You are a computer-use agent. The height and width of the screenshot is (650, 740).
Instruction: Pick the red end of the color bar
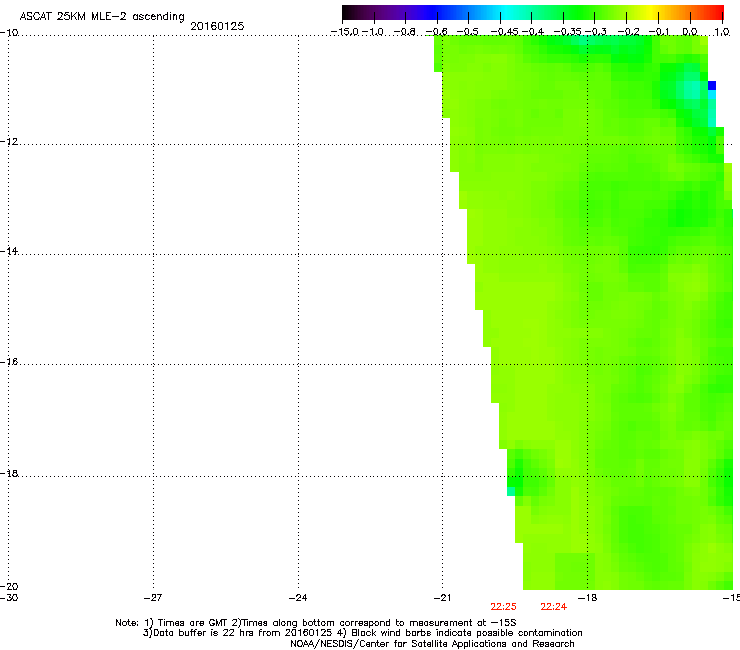718,13
